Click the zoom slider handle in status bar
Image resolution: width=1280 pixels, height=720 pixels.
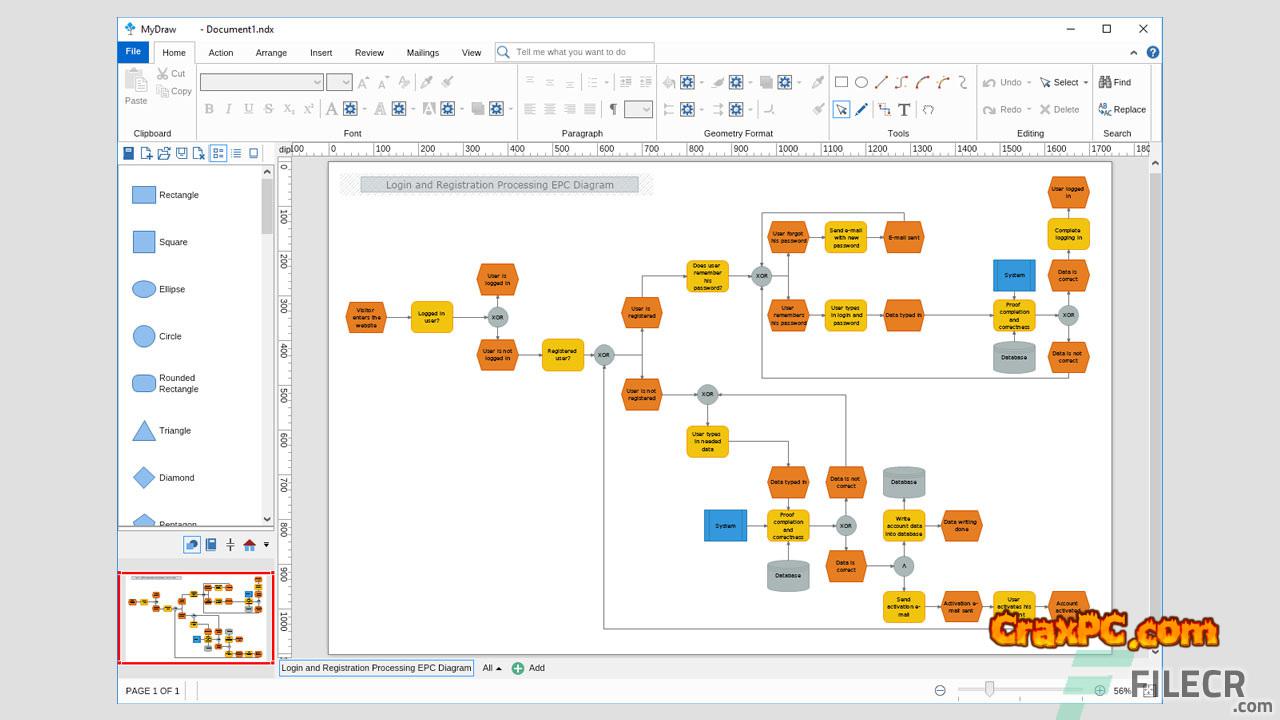(989, 689)
